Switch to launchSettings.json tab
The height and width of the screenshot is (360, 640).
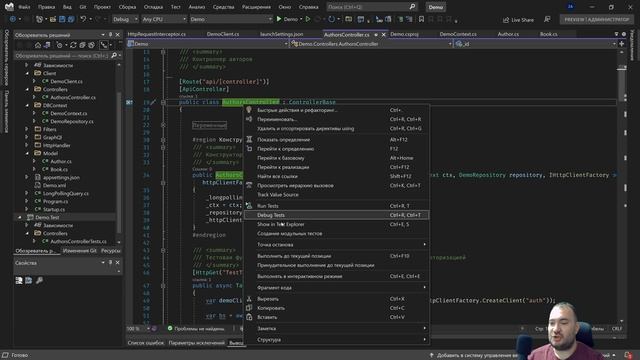pos(282,34)
